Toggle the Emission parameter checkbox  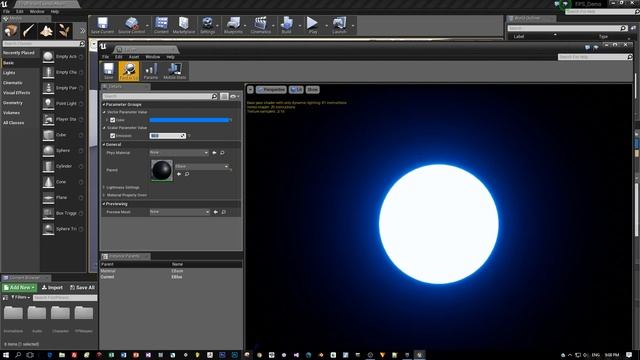[113, 136]
